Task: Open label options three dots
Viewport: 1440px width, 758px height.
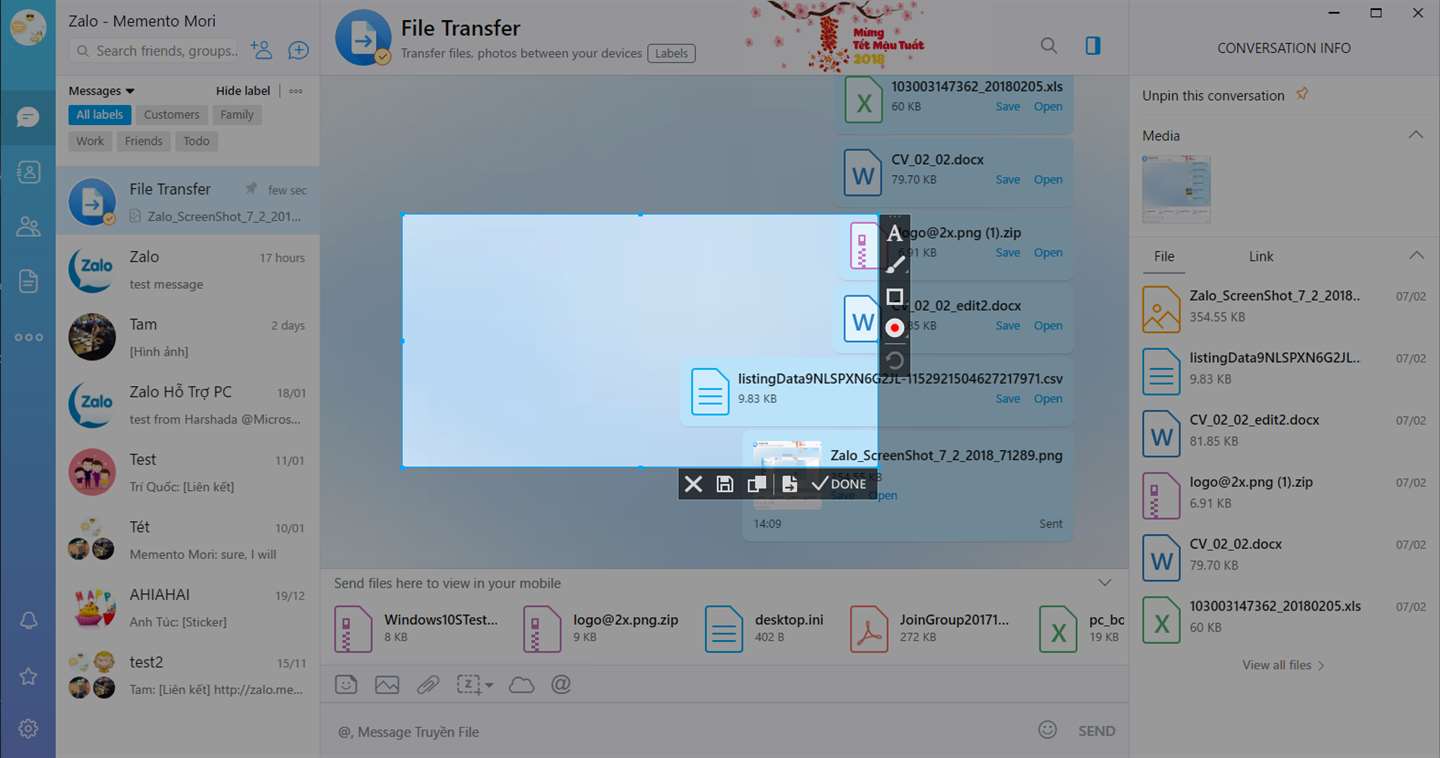Action: [x=295, y=91]
